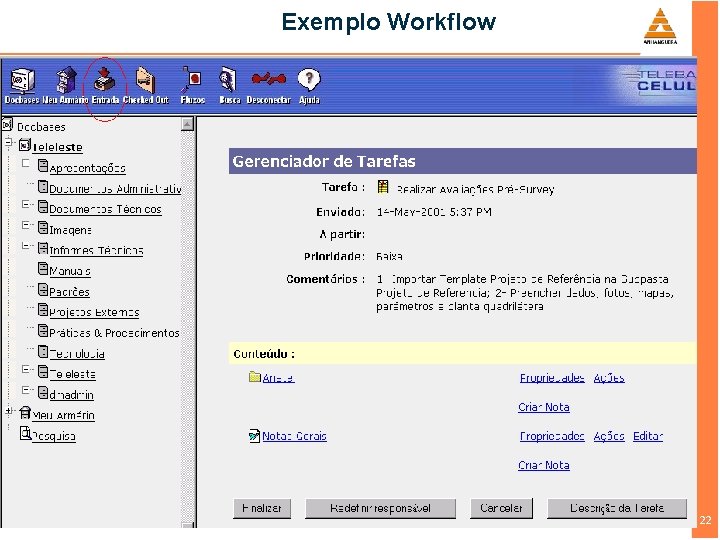Click the Tecnologia cabinet icon
This screenshot has height=540, width=720.
(x=43, y=351)
